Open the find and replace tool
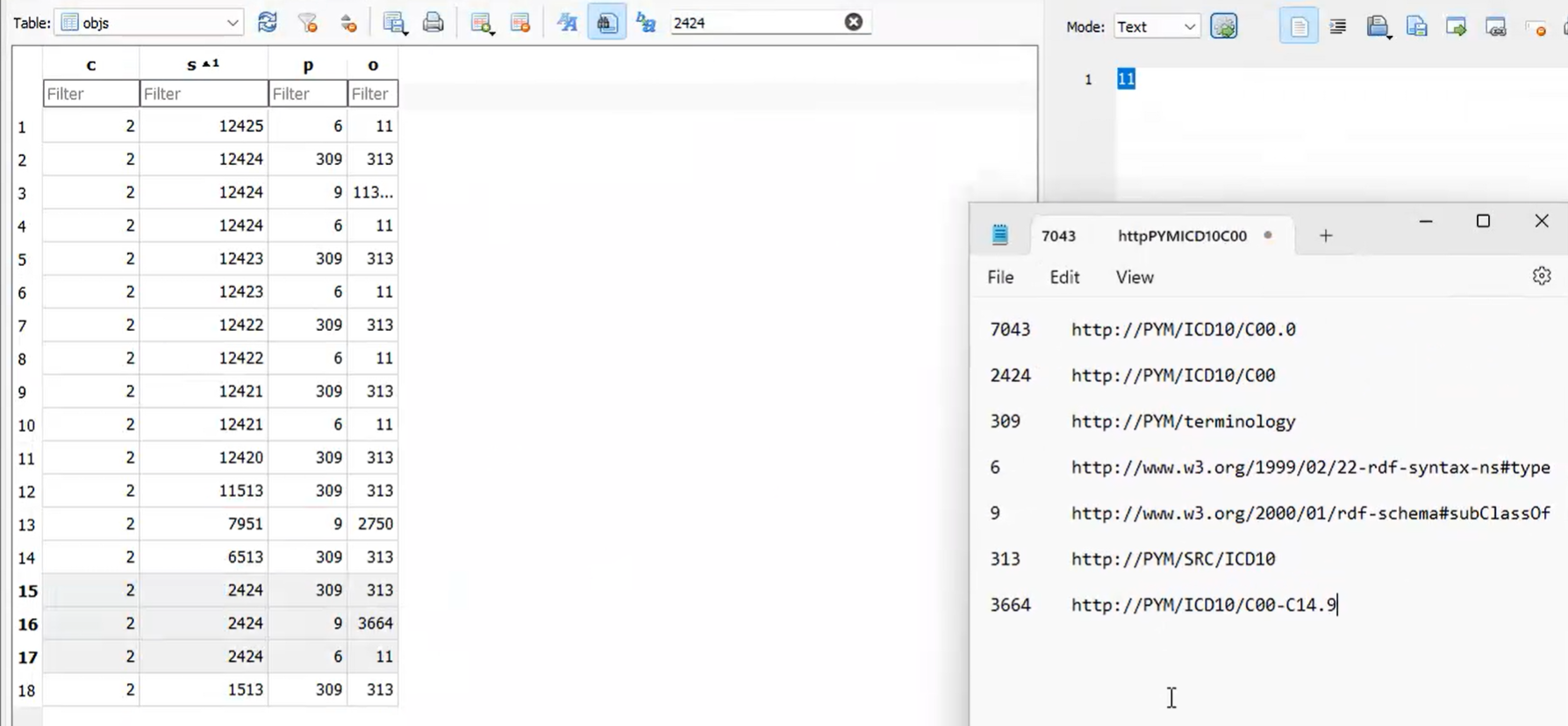The image size is (1568, 726). coord(647,23)
